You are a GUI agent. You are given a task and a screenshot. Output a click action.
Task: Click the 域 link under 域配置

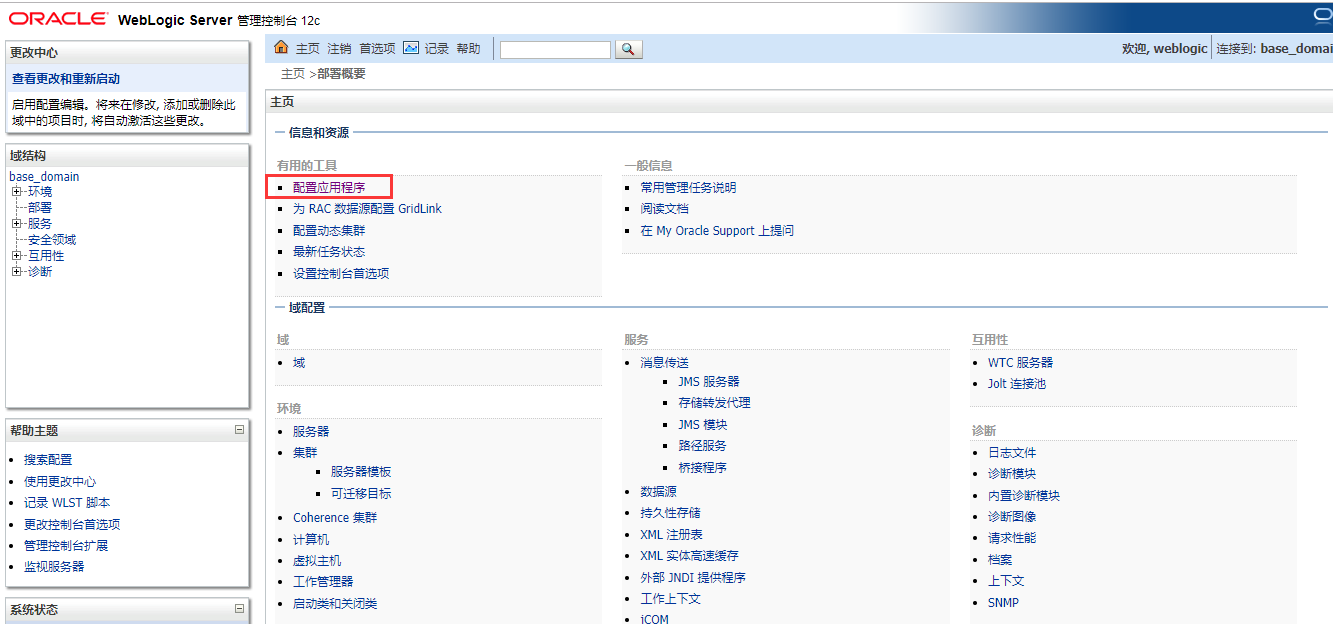coord(299,363)
